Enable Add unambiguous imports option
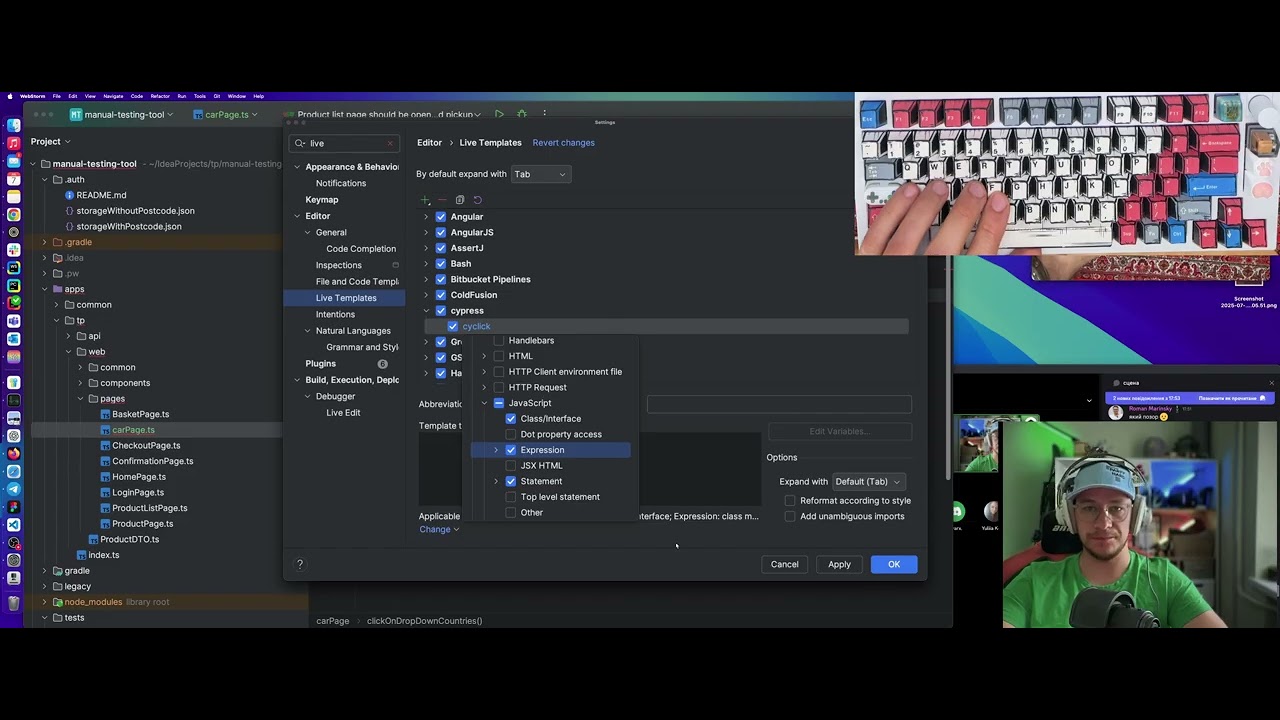 point(790,517)
